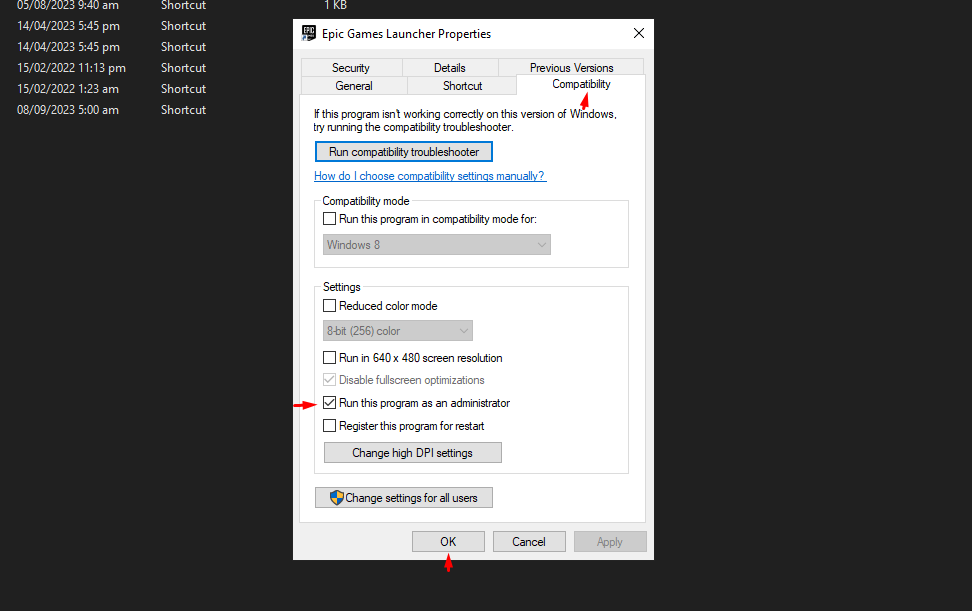This screenshot has height=611, width=972.
Task: Toggle the Reduced color mode checkbox
Action: tap(330, 306)
